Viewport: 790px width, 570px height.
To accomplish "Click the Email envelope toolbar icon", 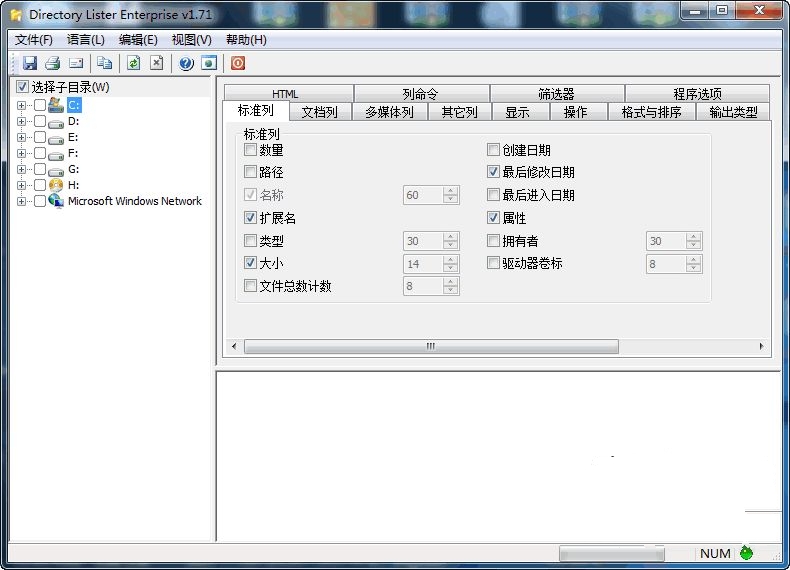I will point(76,63).
